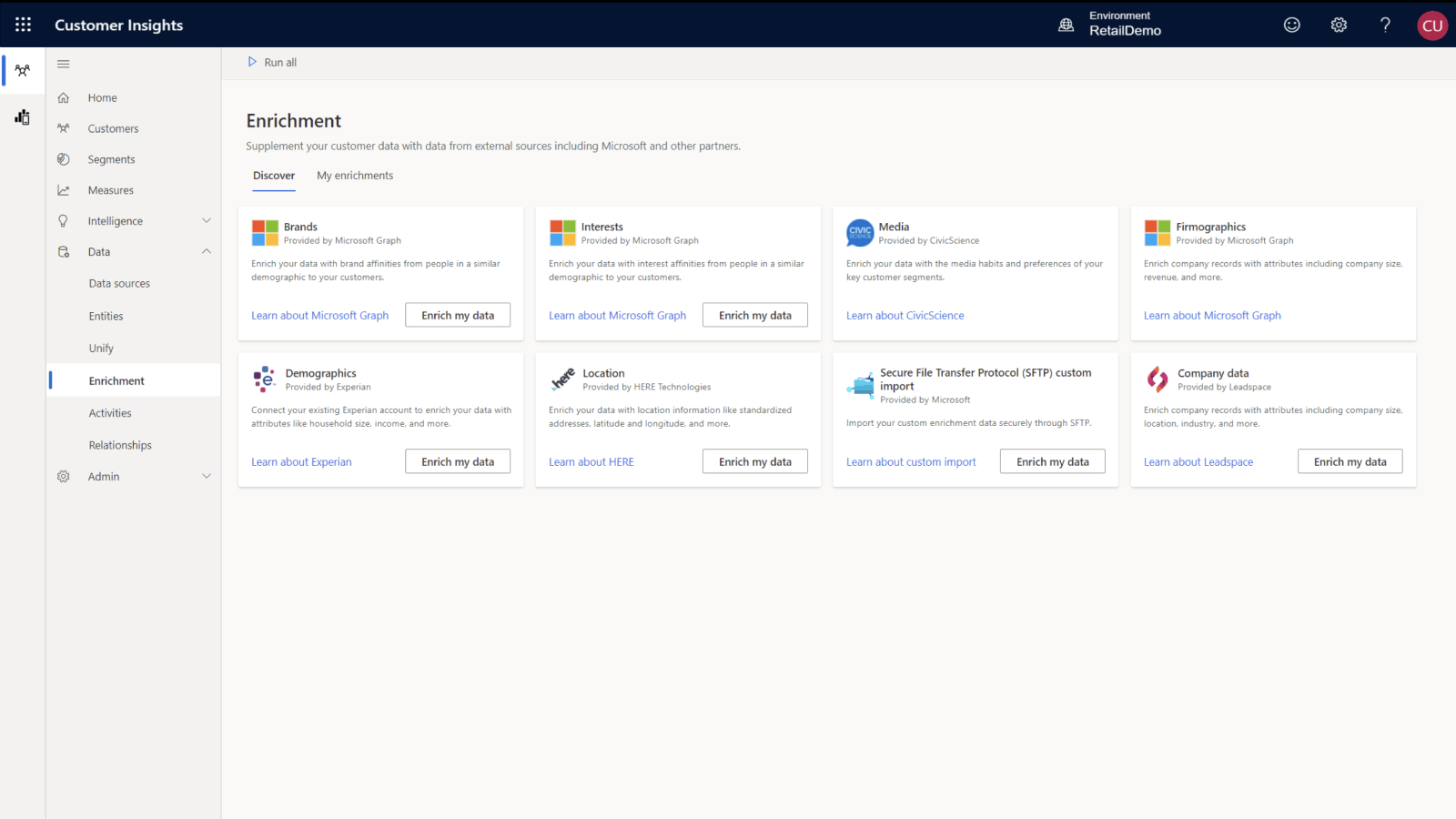
Task: Click Enrich my data for SFTP import
Action: click(1053, 461)
